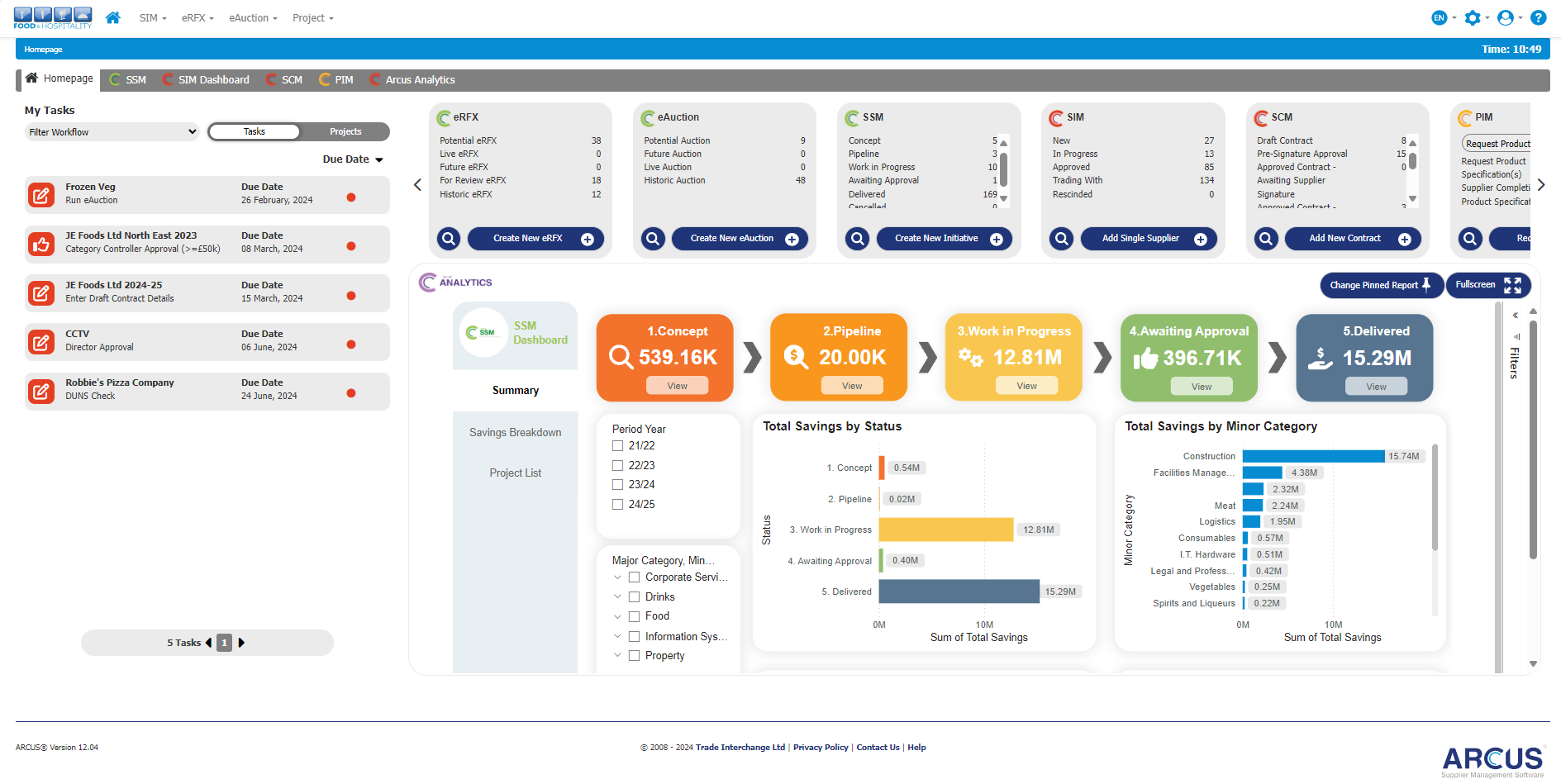The image size is (1561, 784).
Task: Check the 22/23 period year checkbox
Action: pyautogui.click(x=617, y=465)
